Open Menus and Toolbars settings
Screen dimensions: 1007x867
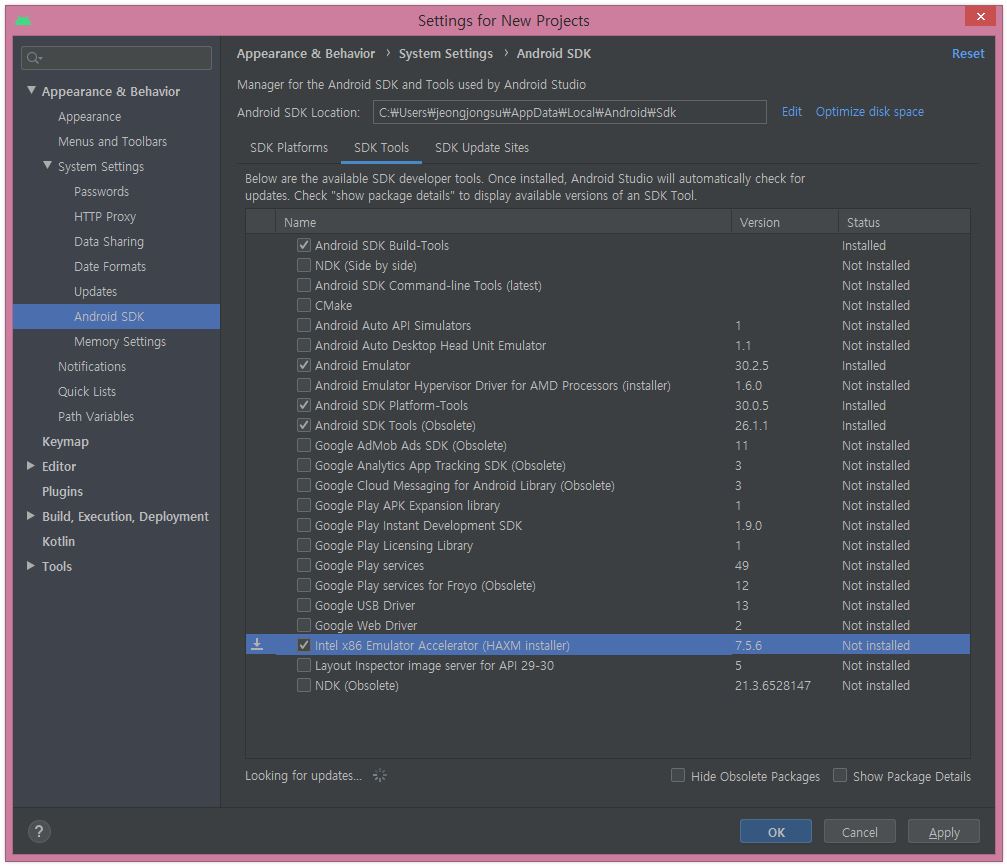pos(112,141)
